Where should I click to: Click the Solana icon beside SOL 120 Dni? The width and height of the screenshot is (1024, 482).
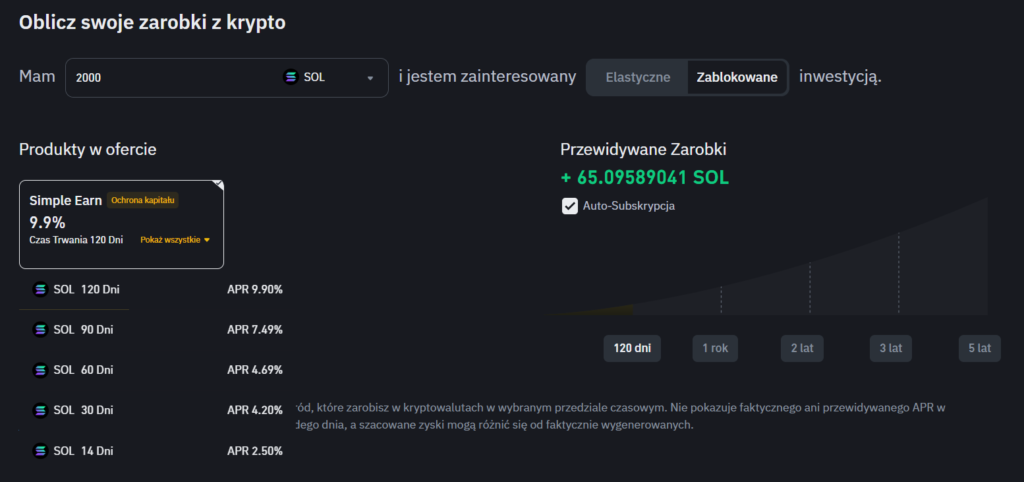tap(41, 289)
